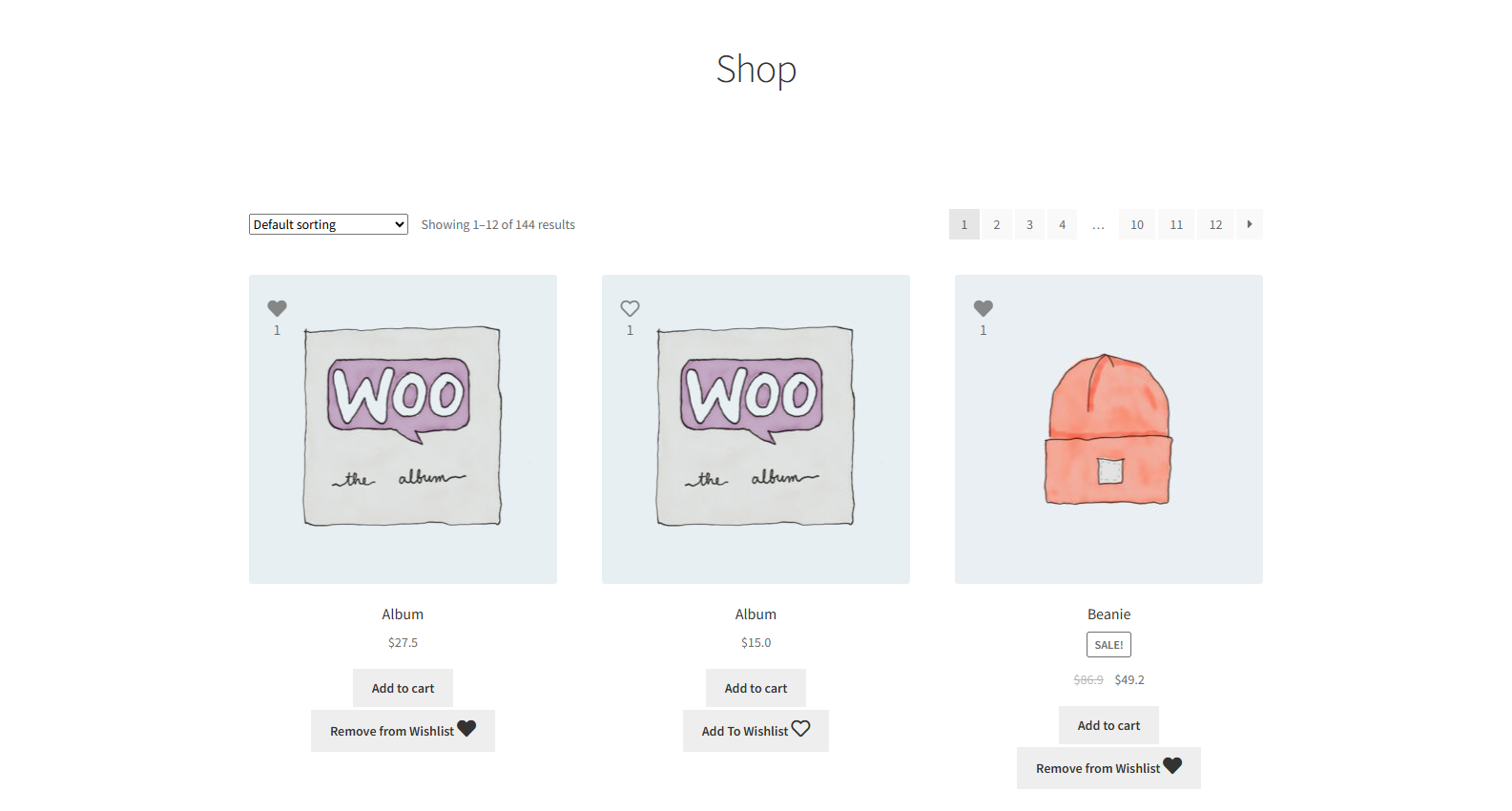Navigate to page 10 of results
Viewport: 1512px width, 811px height.
pos(1137,224)
